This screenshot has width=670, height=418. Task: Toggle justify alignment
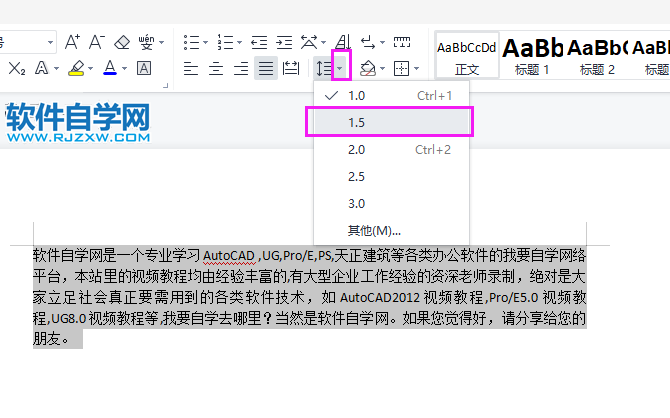pyautogui.click(x=266, y=68)
